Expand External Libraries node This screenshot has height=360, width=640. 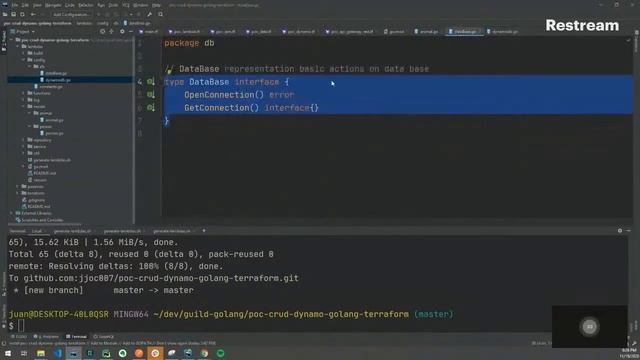(12, 213)
